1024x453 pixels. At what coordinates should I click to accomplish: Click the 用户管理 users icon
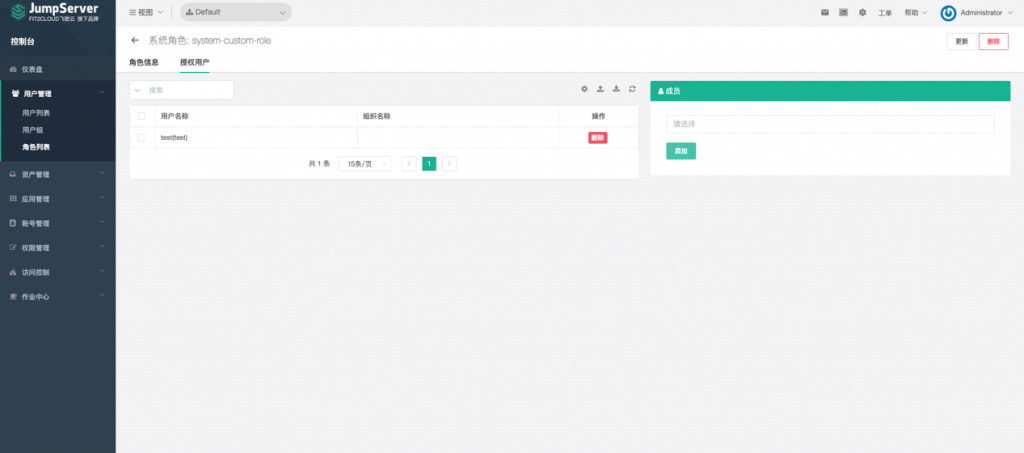pyautogui.click(x=15, y=94)
